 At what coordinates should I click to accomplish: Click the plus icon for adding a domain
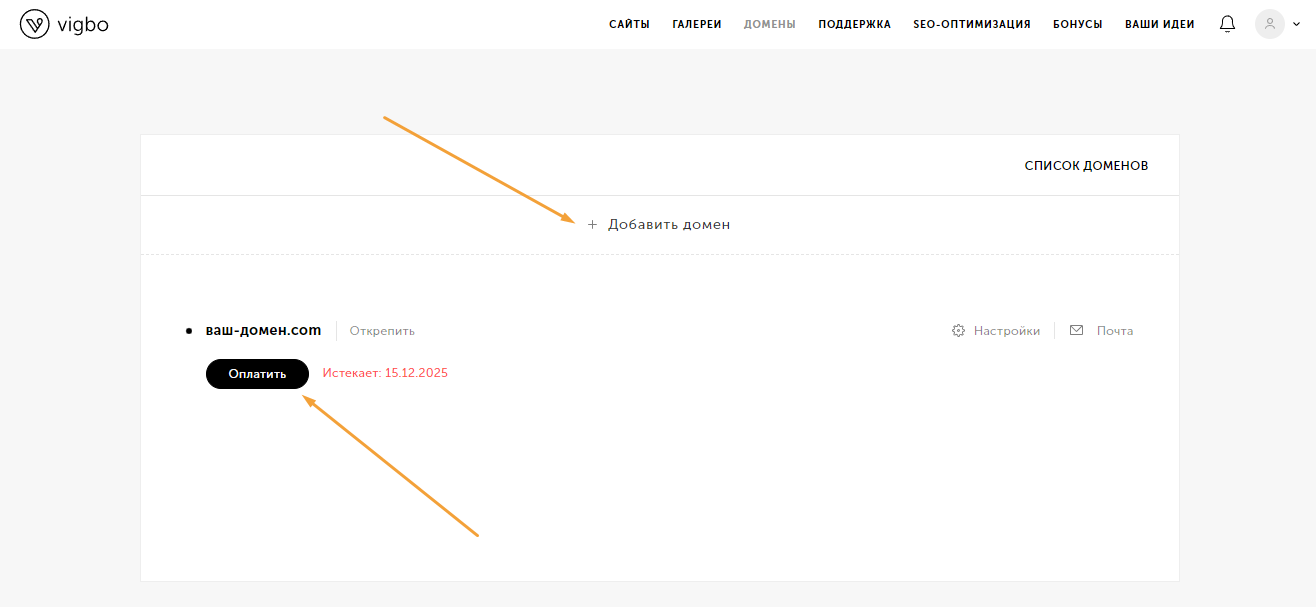(x=592, y=225)
